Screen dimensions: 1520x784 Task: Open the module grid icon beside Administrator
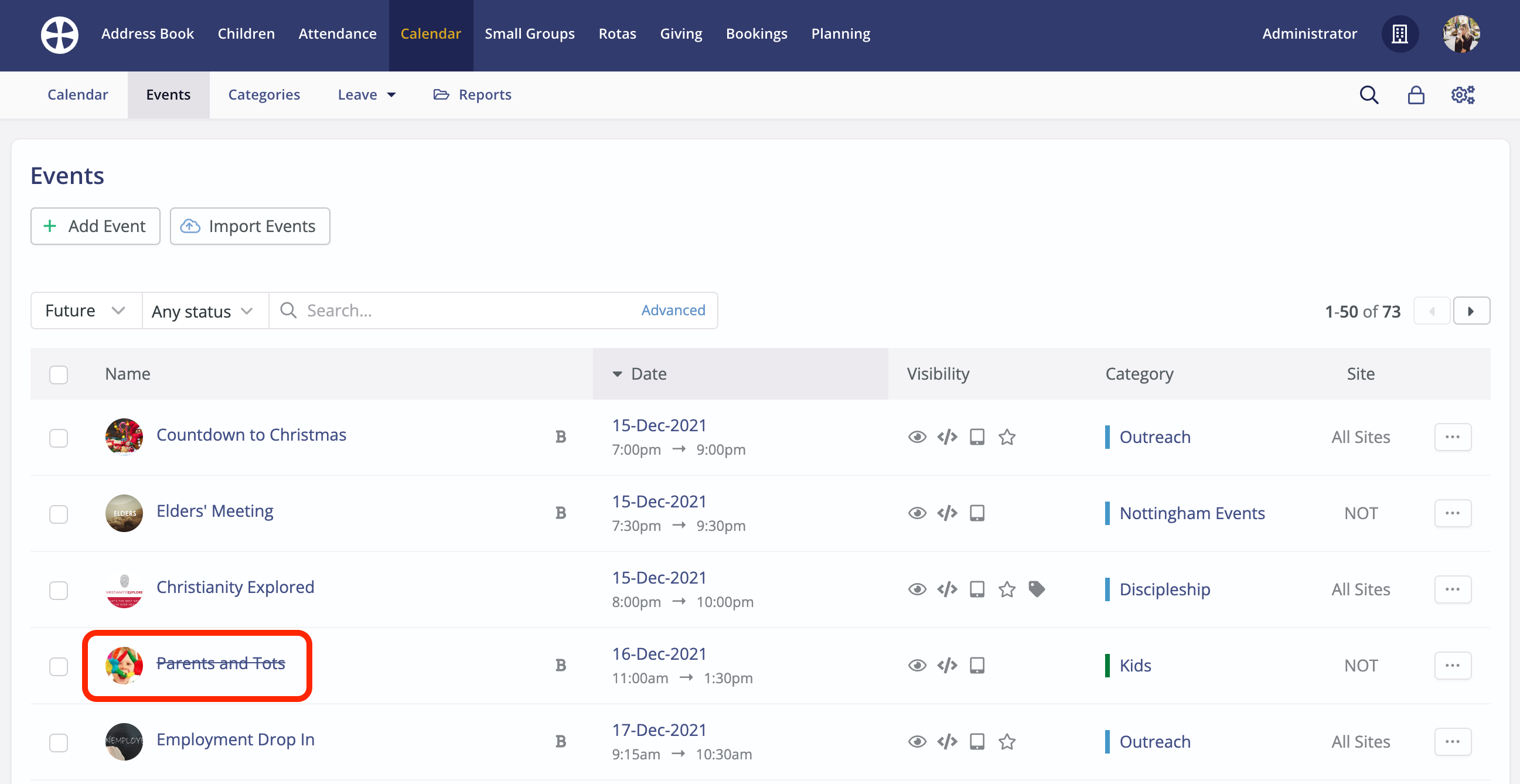tap(1400, 34)
